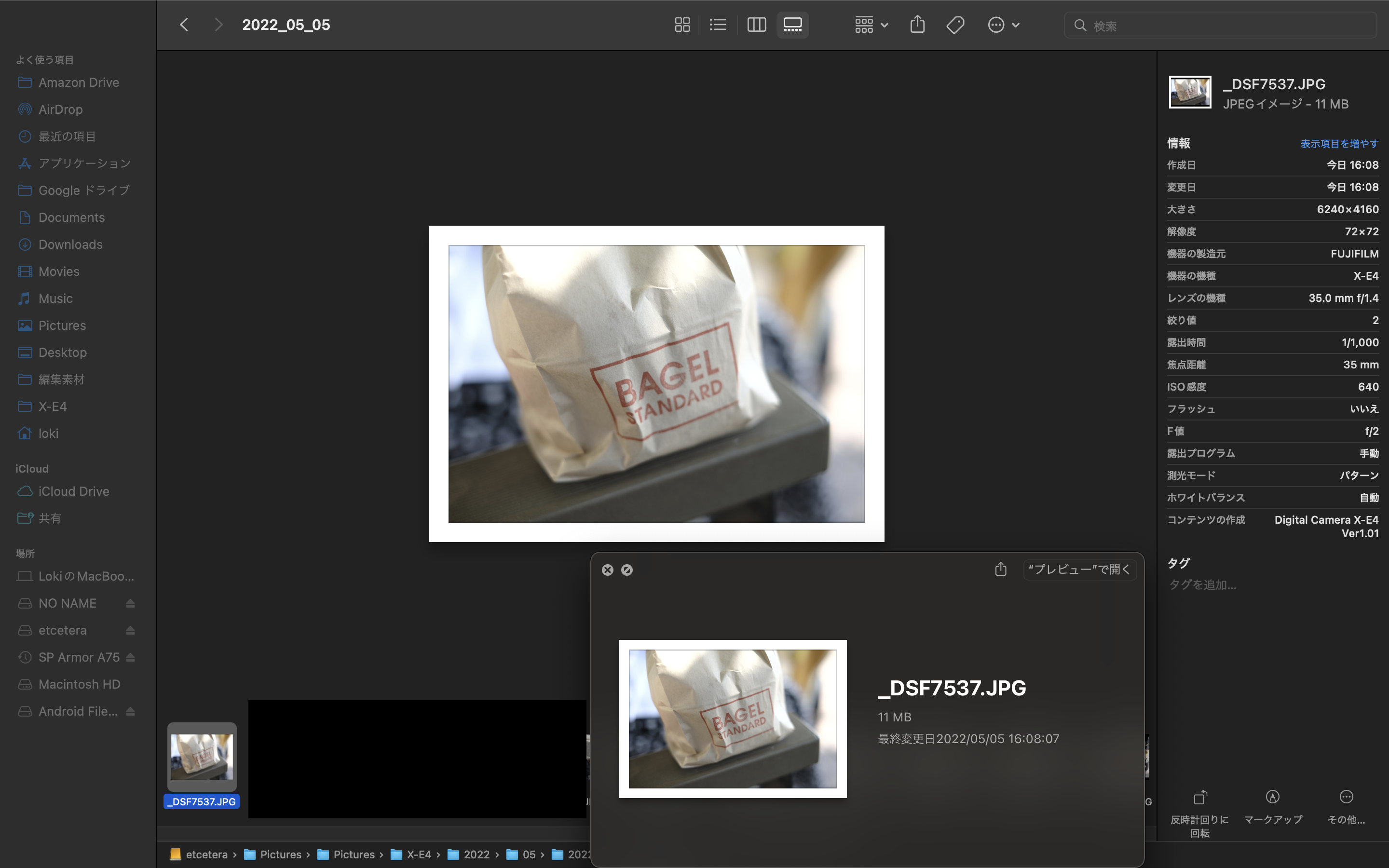Open the group-by dropdown
The image size is (1389, 868).
tap(871, 25)
